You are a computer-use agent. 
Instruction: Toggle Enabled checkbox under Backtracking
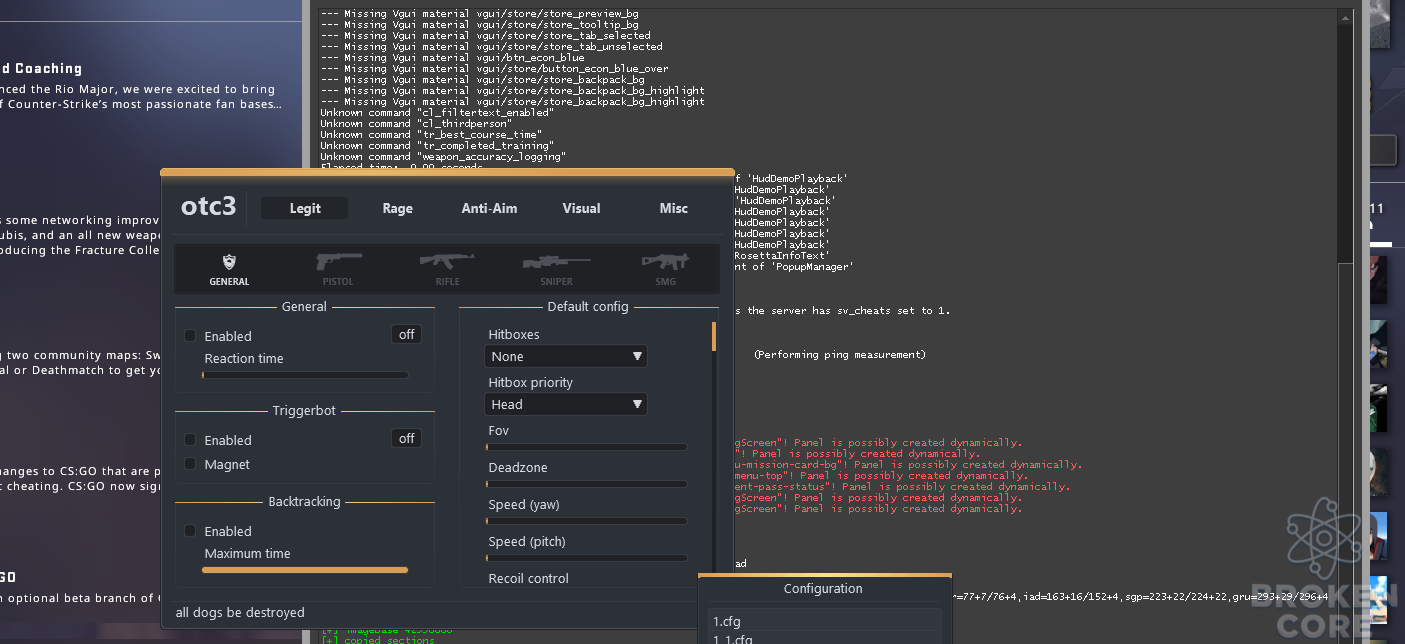[x=190, y=531]
